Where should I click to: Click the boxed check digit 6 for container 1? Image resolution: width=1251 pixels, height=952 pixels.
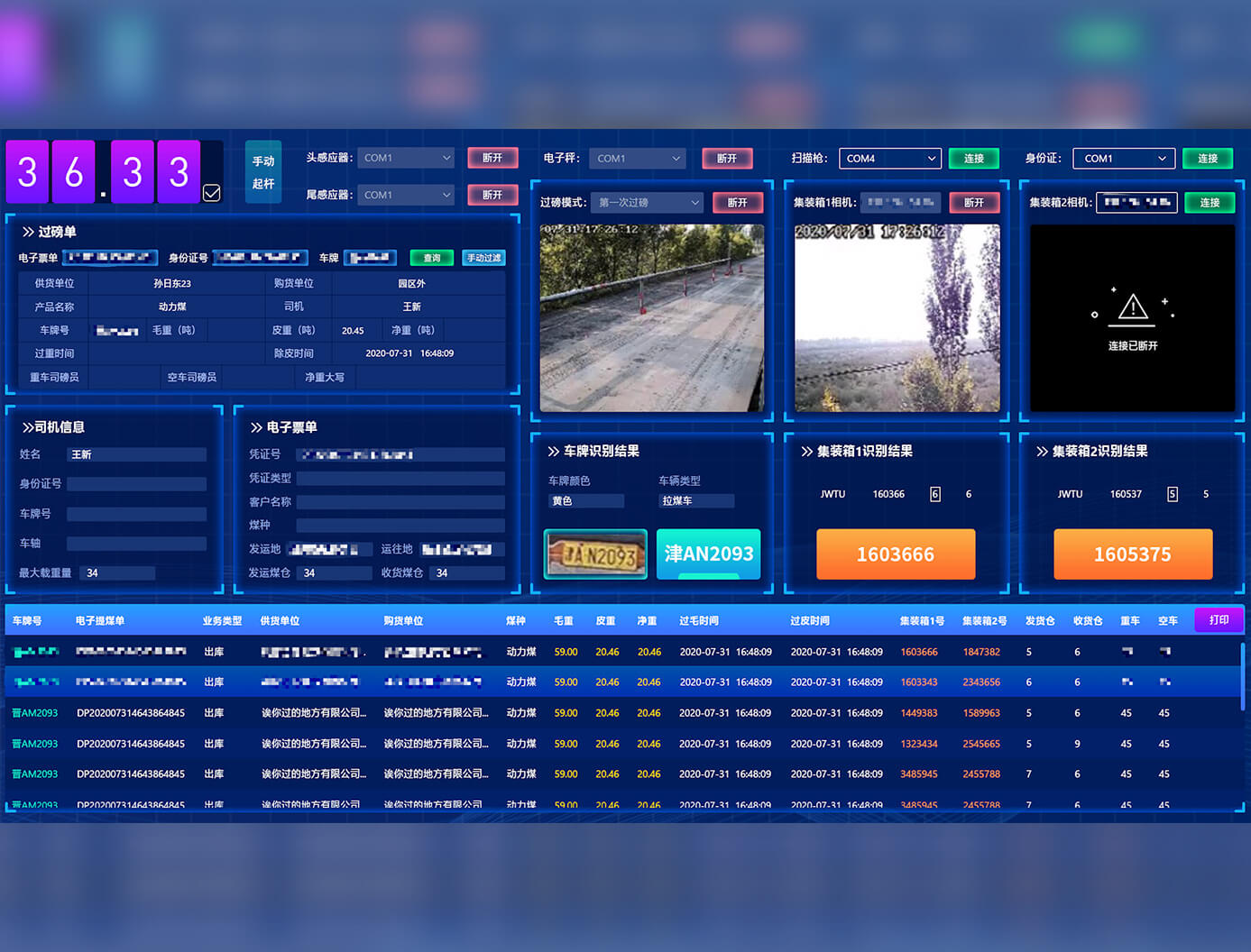pyautogui.click(x=934, y=494)
